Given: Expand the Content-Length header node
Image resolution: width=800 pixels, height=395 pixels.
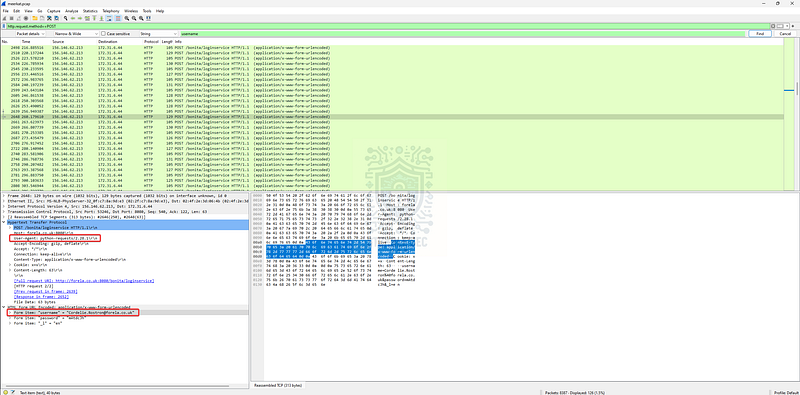Looking at the screenshot, I should pyautogui.click(x=10, y=269).
